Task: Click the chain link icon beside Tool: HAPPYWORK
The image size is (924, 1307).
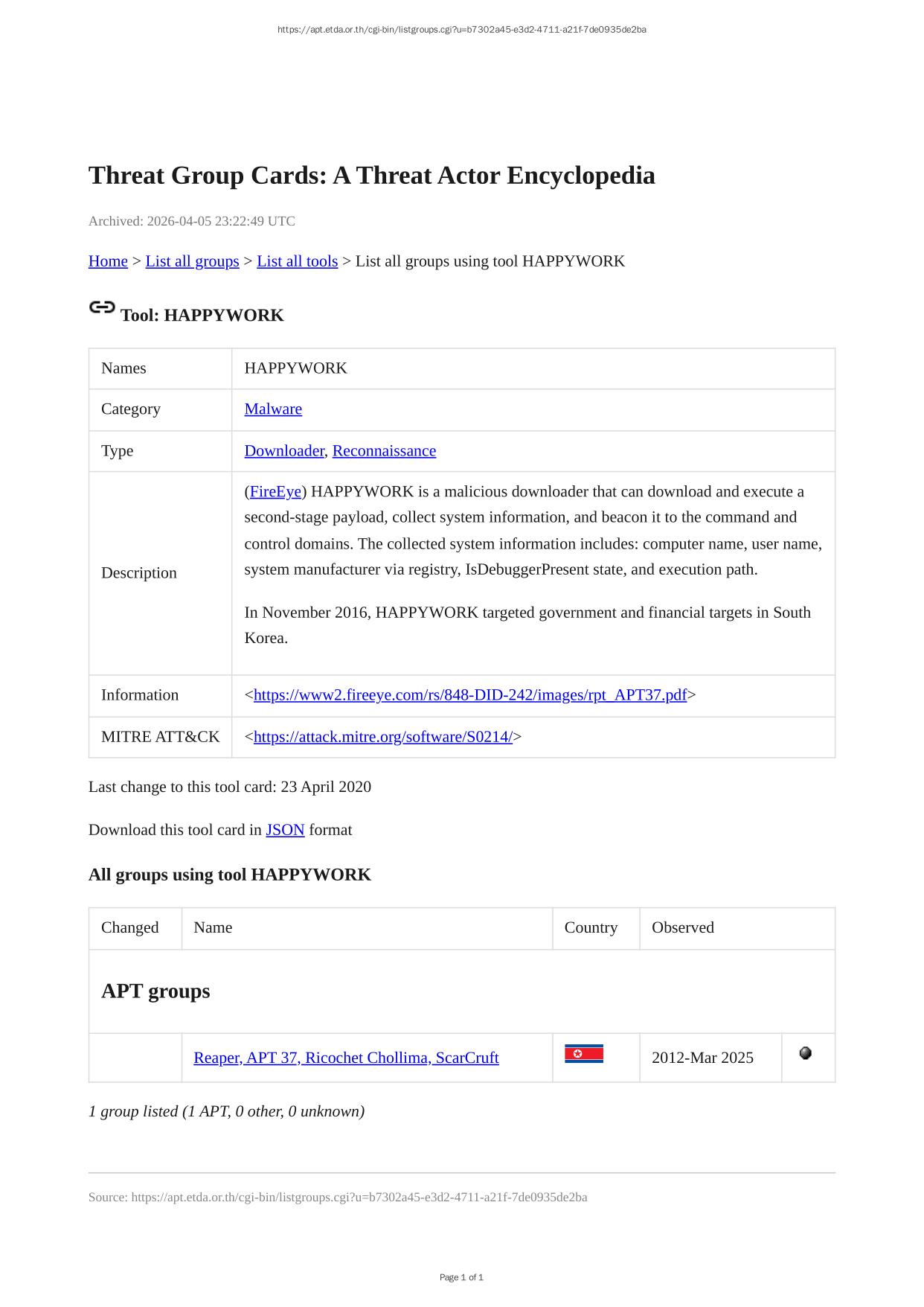Action: point(102,307)
